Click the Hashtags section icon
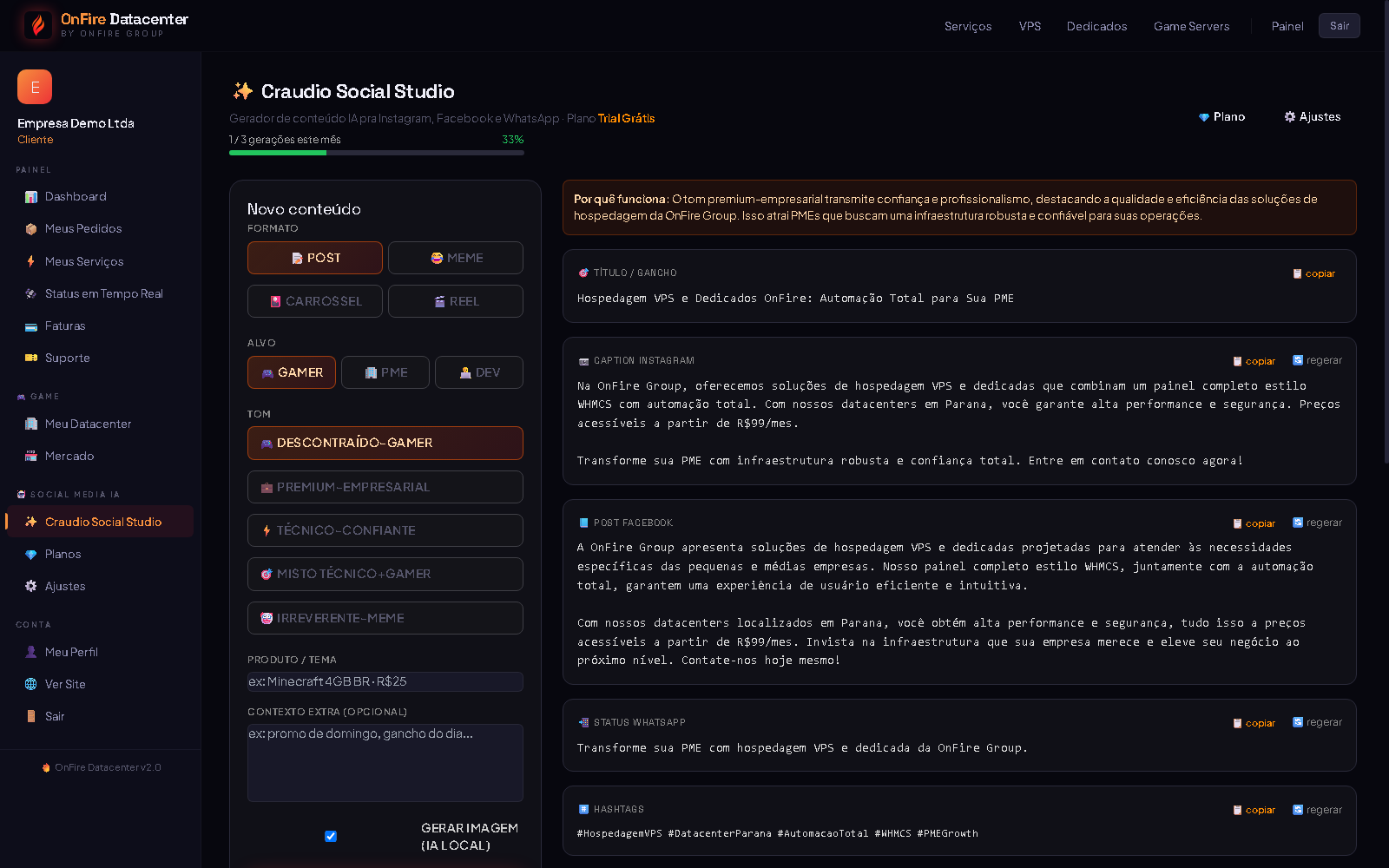Screen dimensions: 1389x868 (x=583, y=809)
